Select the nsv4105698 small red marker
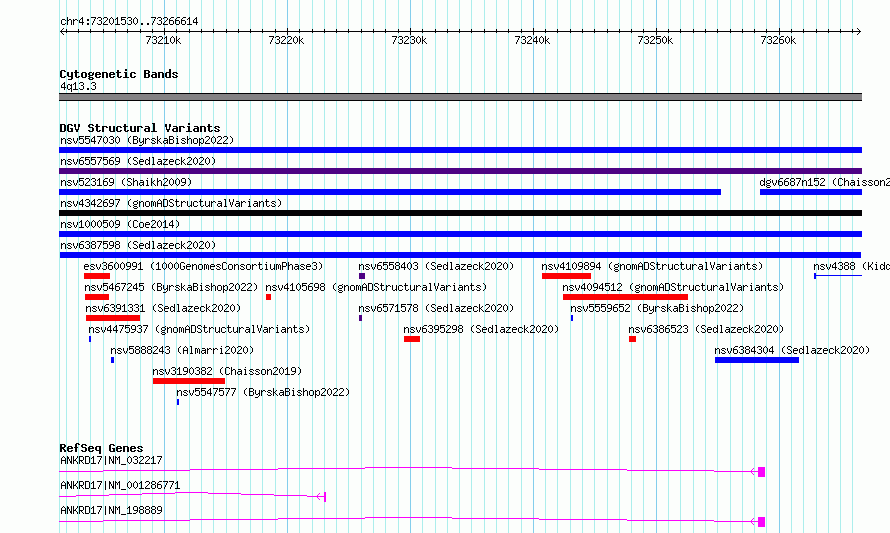Viewport: 890px width, 533px height. [268, 297]
